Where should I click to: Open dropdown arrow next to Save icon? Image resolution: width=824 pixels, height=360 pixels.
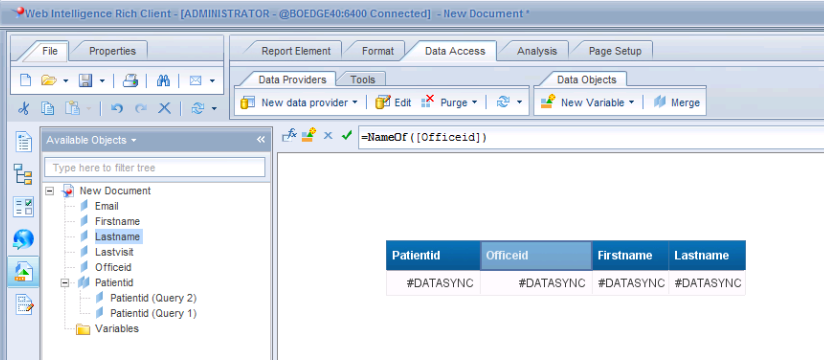(102, 81)
